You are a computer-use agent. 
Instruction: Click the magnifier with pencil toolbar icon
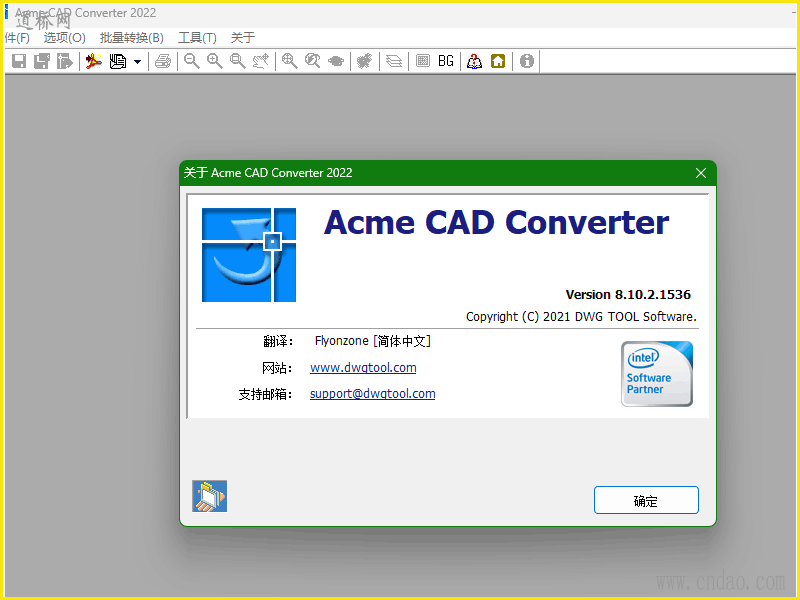313,61
